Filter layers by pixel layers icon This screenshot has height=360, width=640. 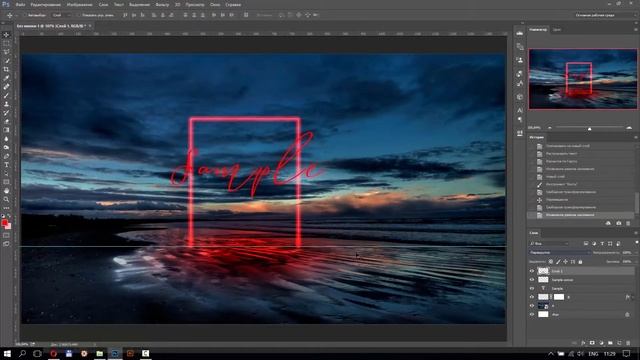(586, 244)
